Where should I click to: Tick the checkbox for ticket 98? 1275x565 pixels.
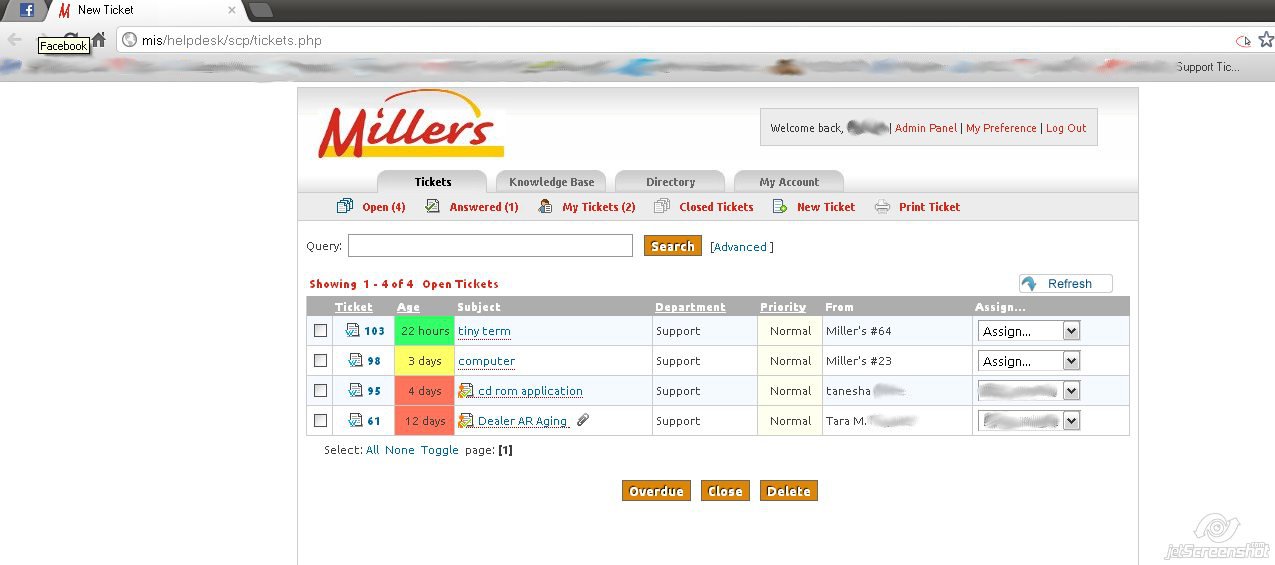(x=321, y=360)
